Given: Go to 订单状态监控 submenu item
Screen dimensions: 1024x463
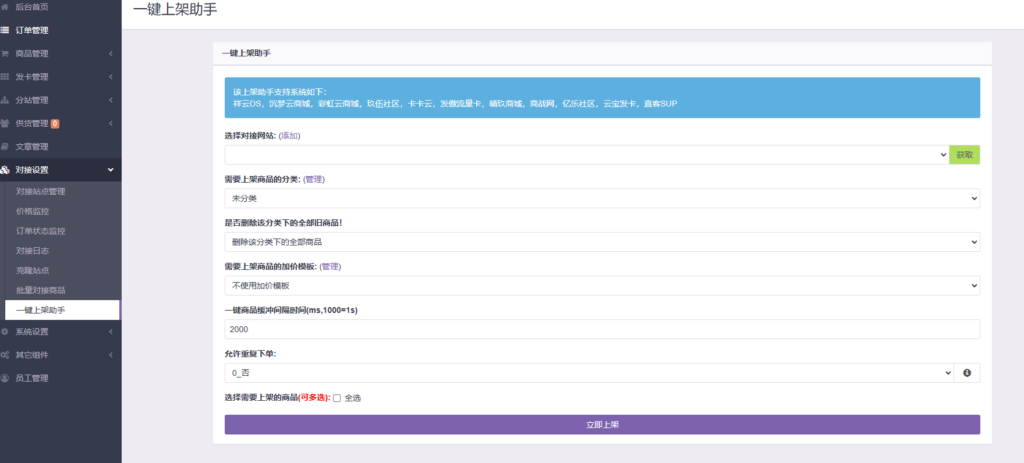Looking at the screenshot, I should pos(40,231).
